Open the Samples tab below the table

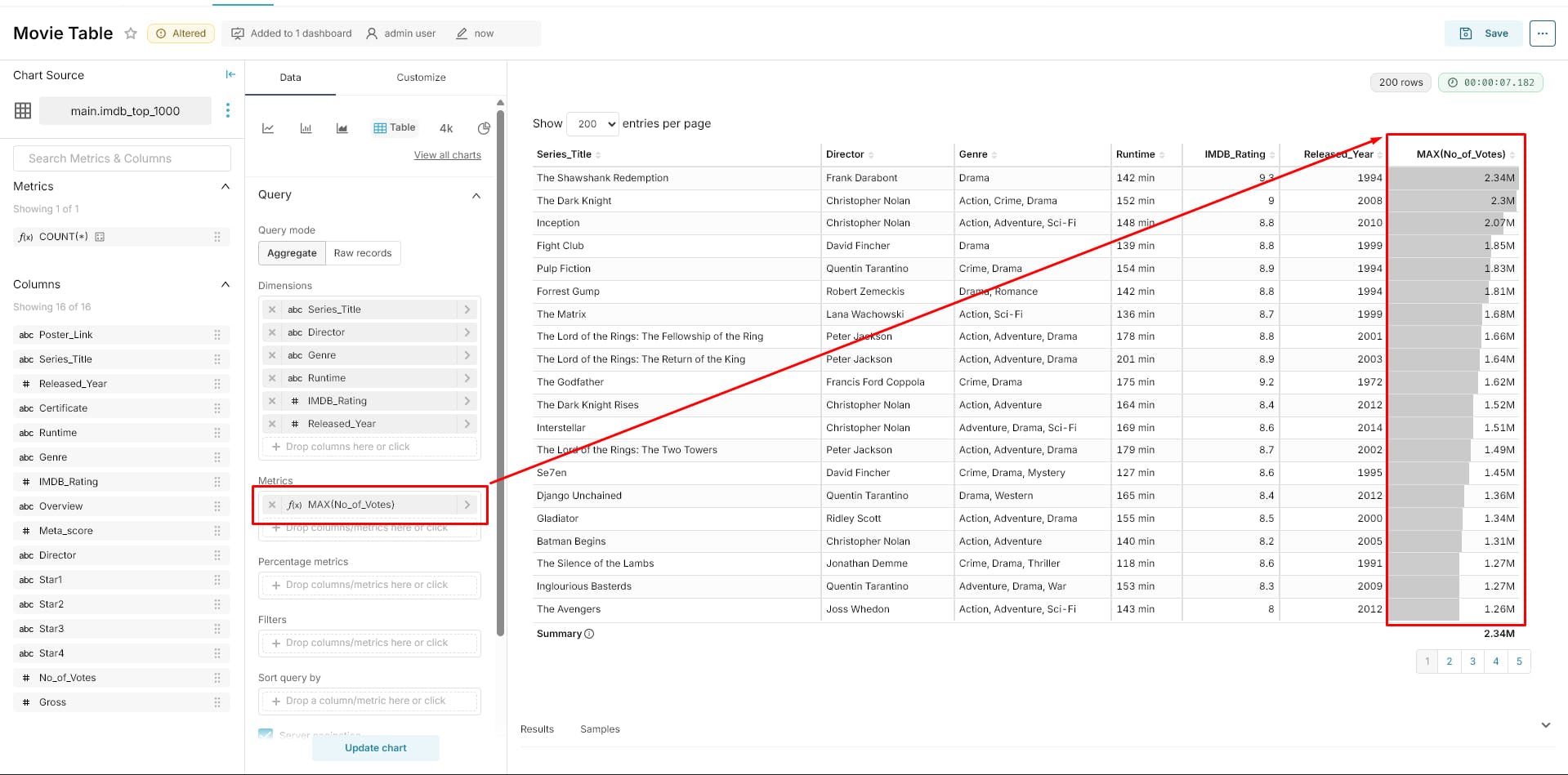point(599,728)
